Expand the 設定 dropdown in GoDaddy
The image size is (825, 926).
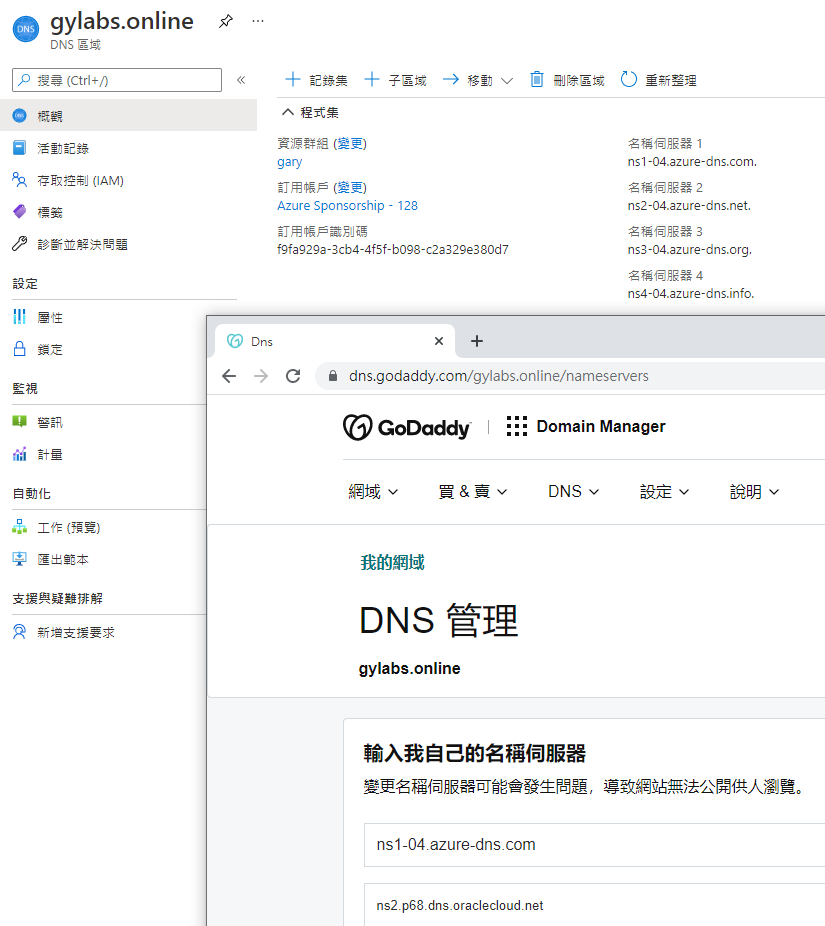click(664, 491)
